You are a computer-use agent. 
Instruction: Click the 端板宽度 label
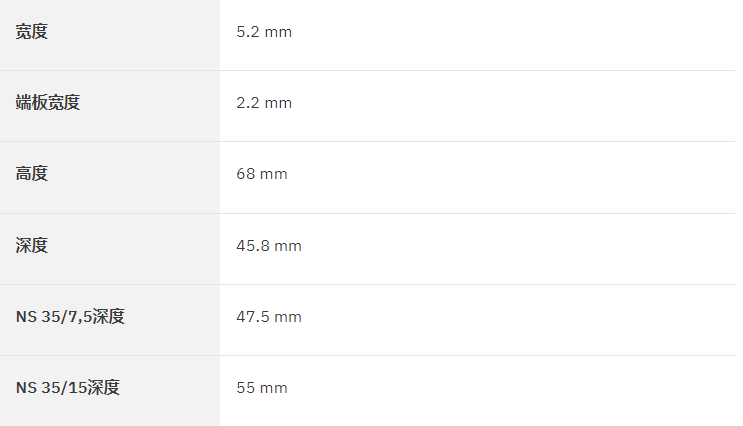[x=47, y=103]
